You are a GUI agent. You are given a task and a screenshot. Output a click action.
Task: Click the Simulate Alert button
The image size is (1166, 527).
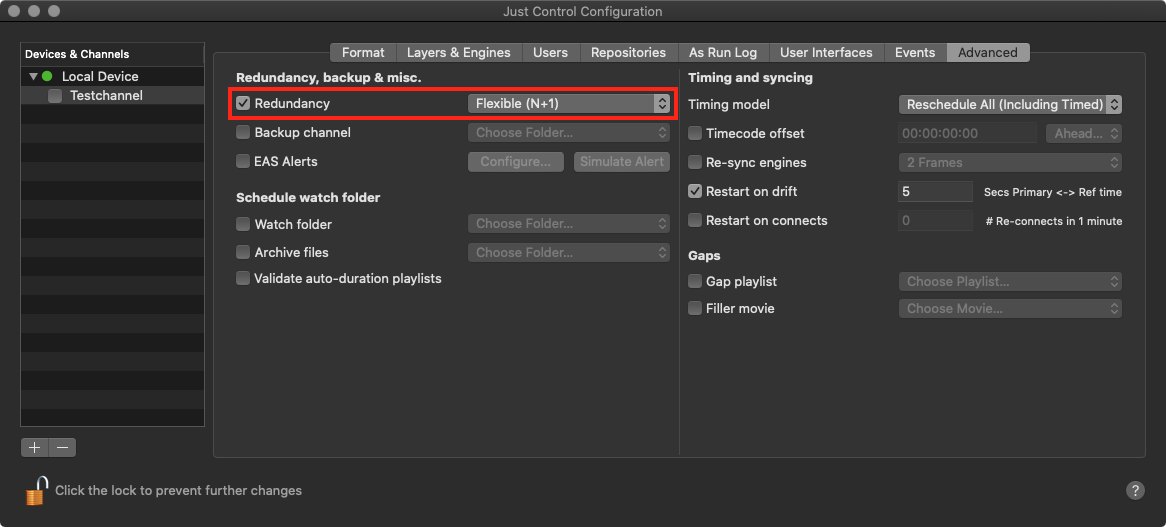pos(622,162)
